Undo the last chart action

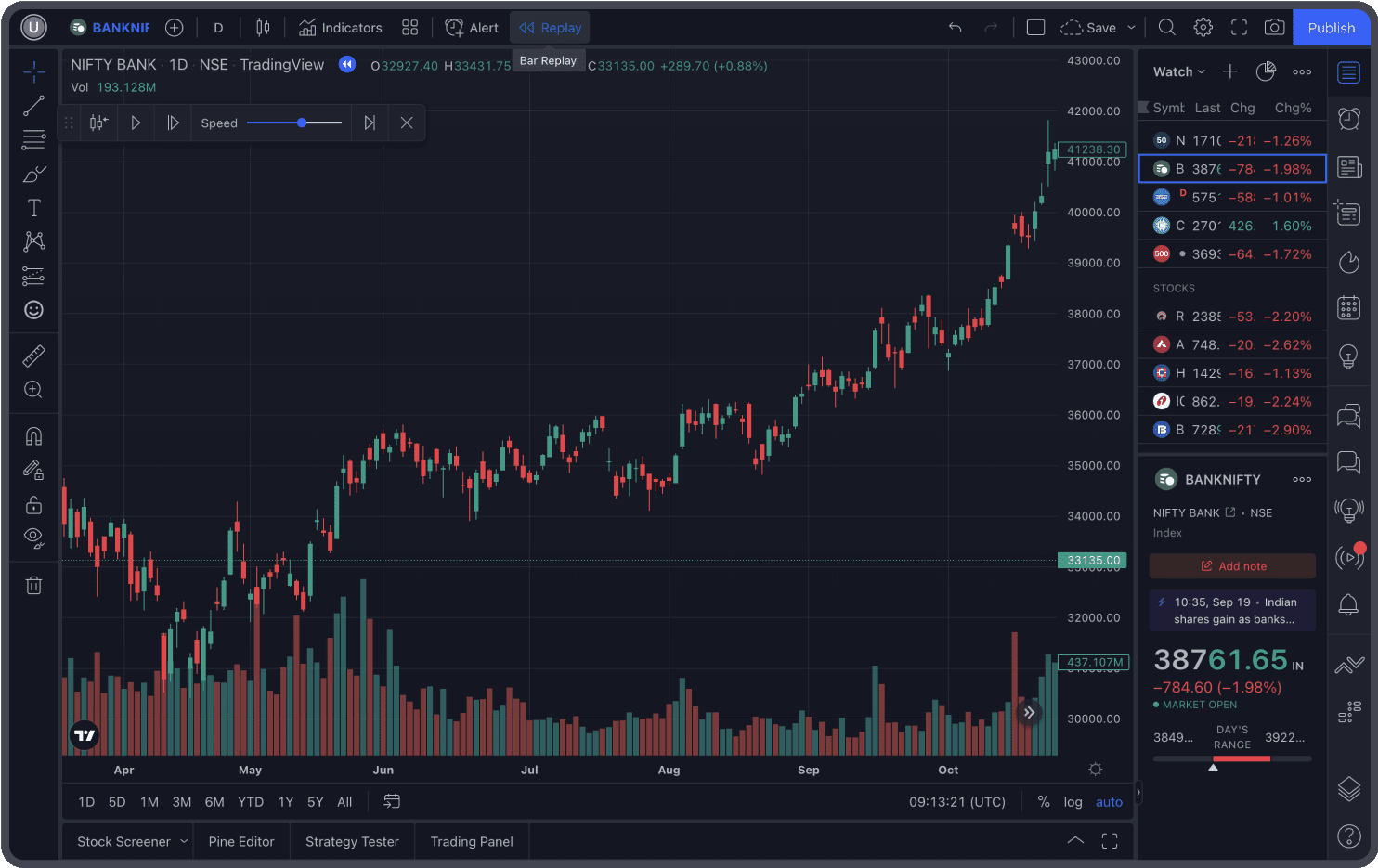955,28
